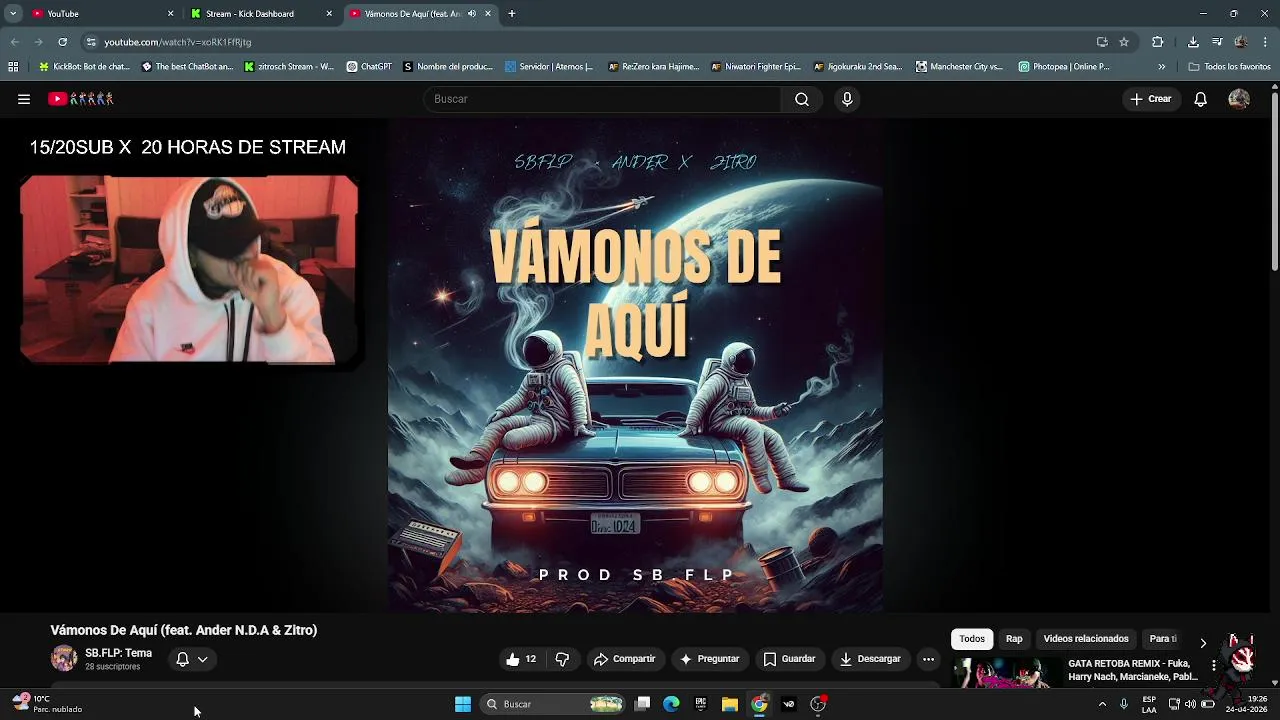
Task: Open SB.FLP: Tema channel link
Action: 118,653
